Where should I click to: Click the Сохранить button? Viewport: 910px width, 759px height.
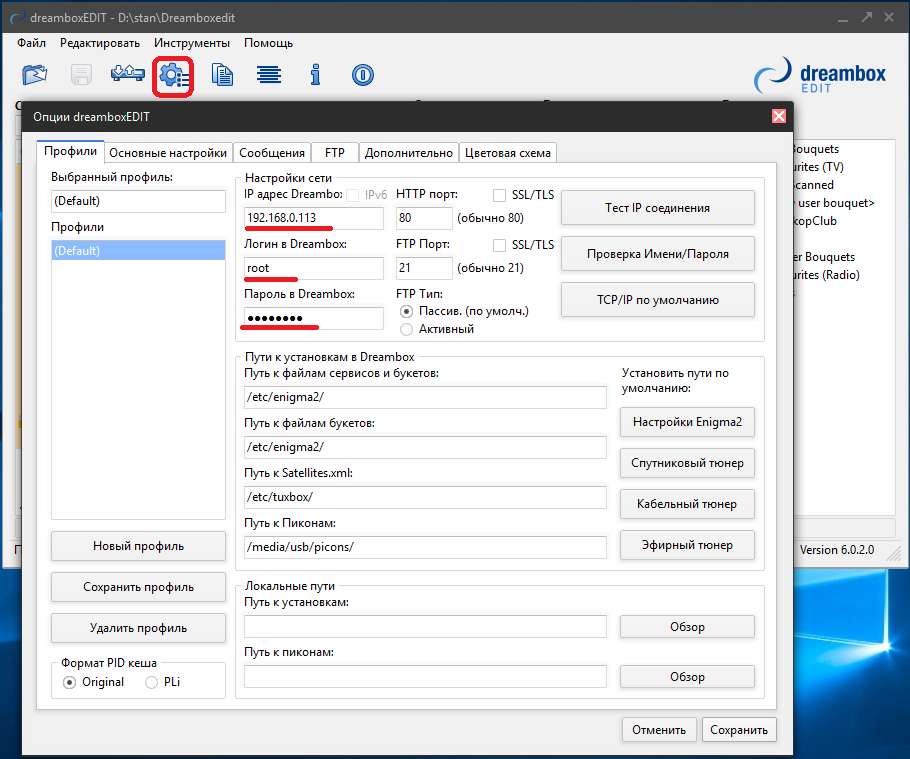[739, 729]
